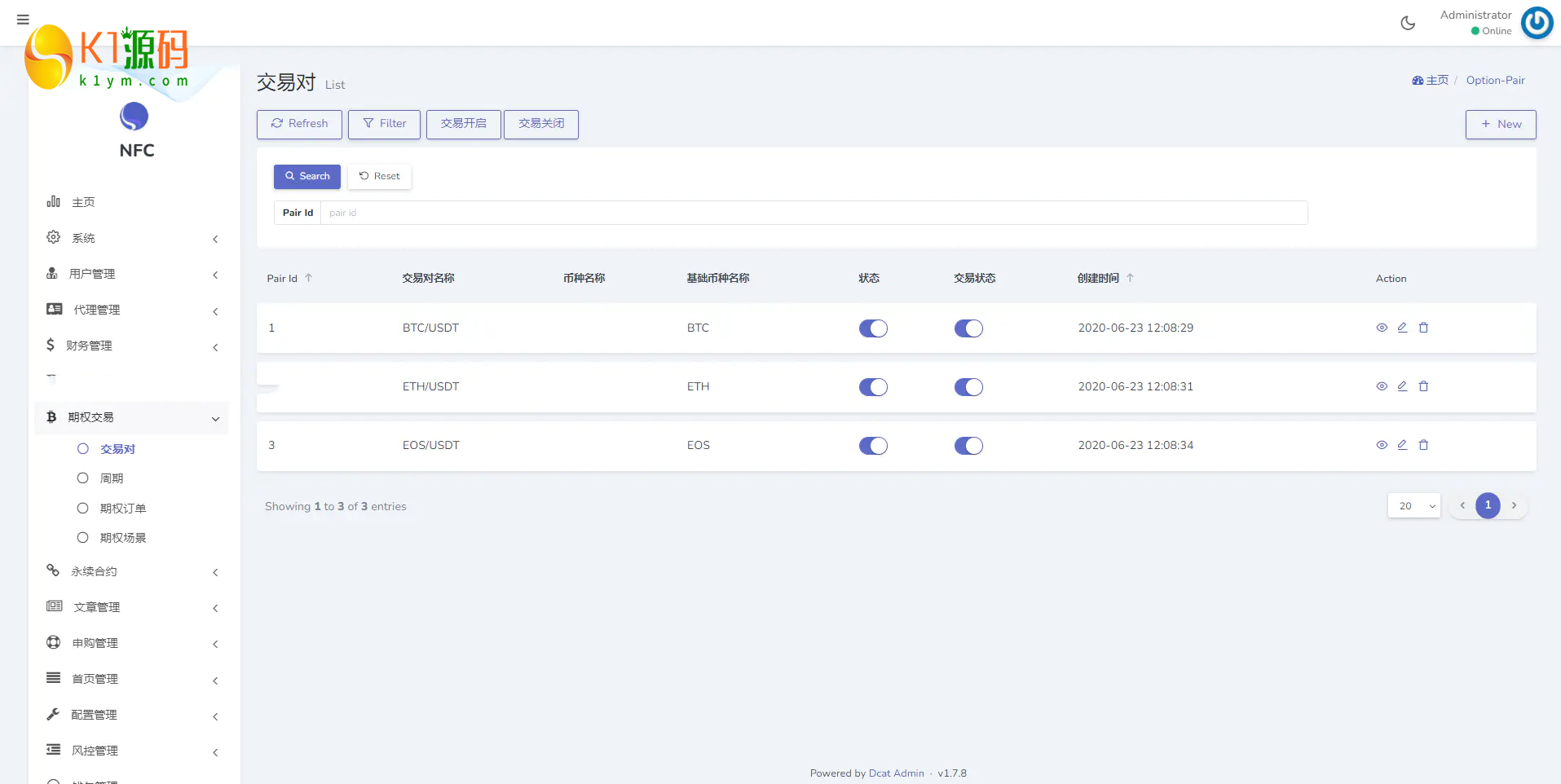Focus the Pair Id input field
The image size is (1561, 784).
pyautogui.click(x=814, y=213)
